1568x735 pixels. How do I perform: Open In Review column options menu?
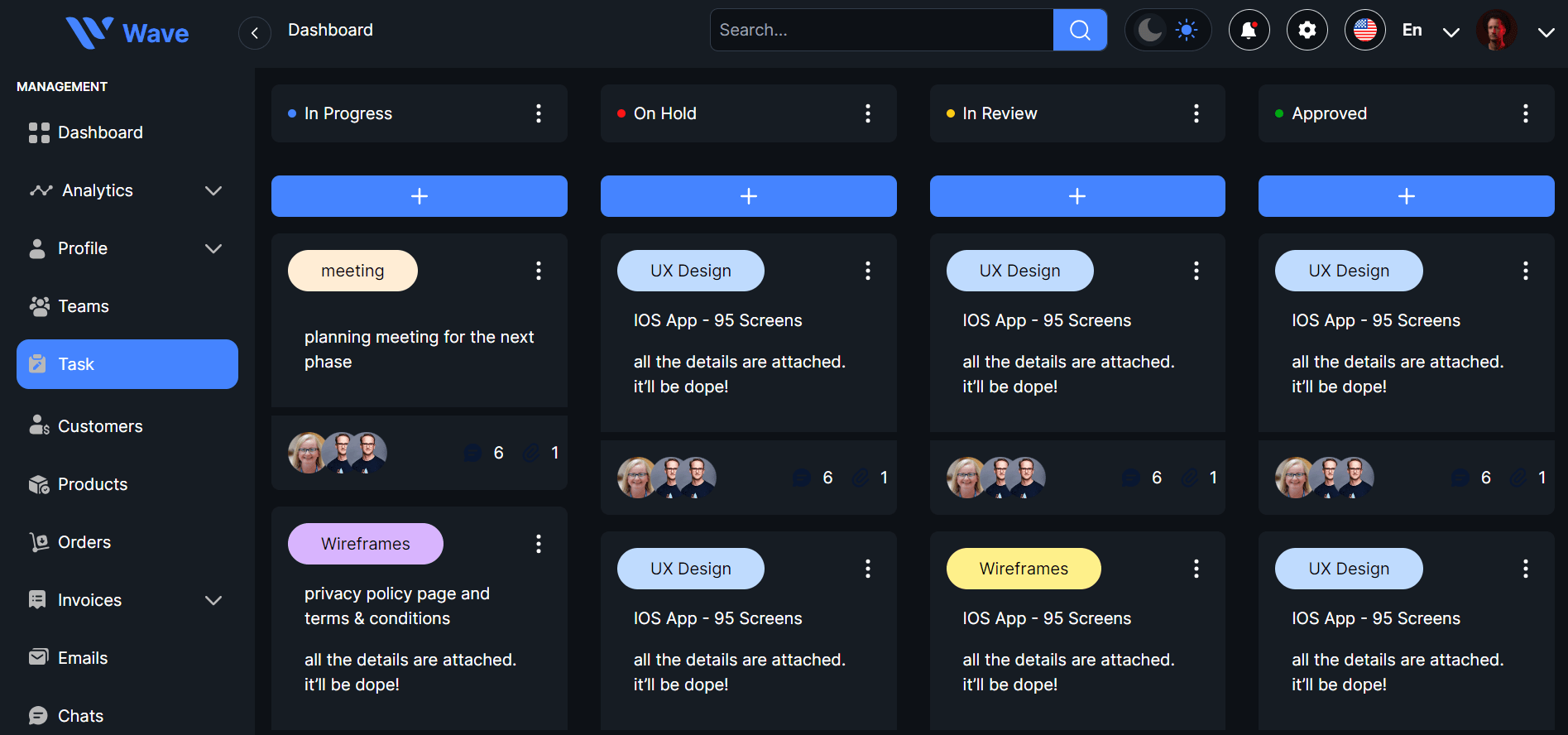click(1196, 113)
